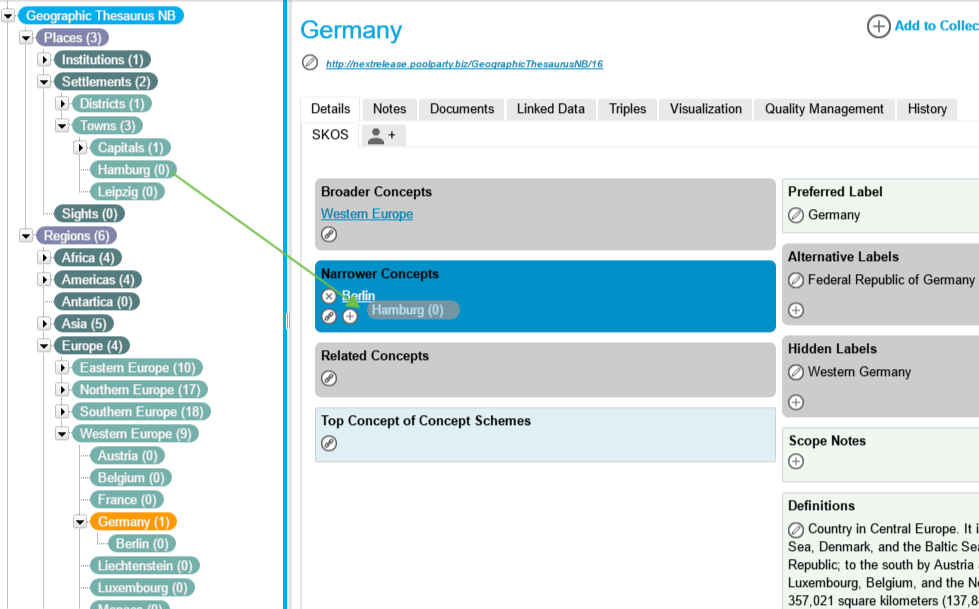Expand the Africa tree node
Screen dimensions: 979x609
click(44, 258)
